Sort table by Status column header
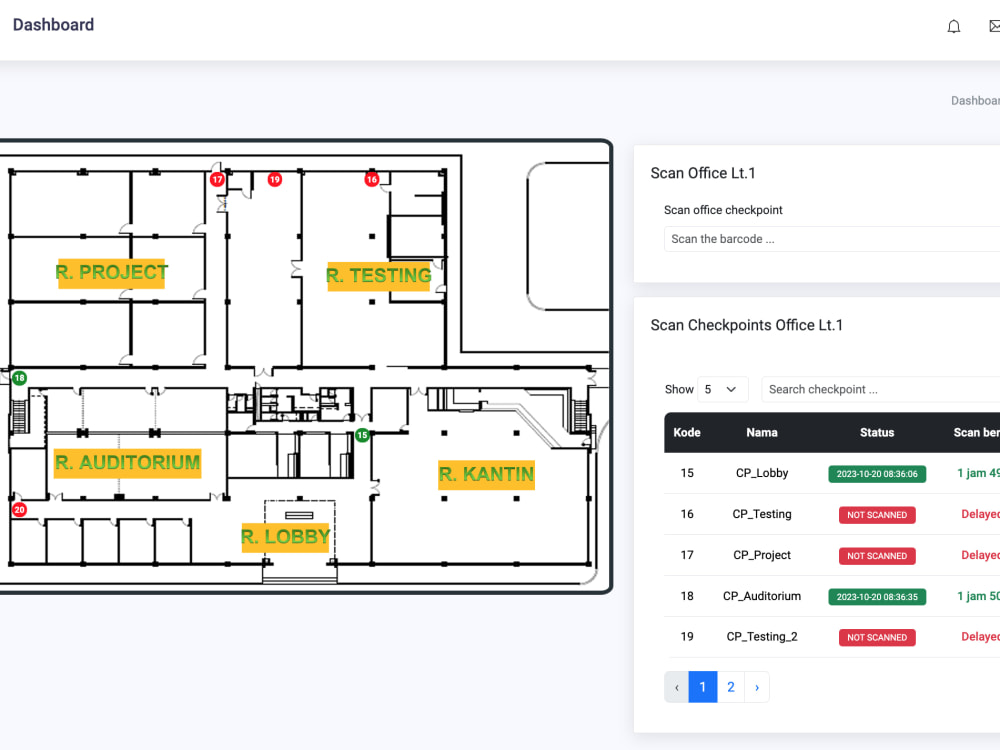1000x750 pixels. coord(877,432)
